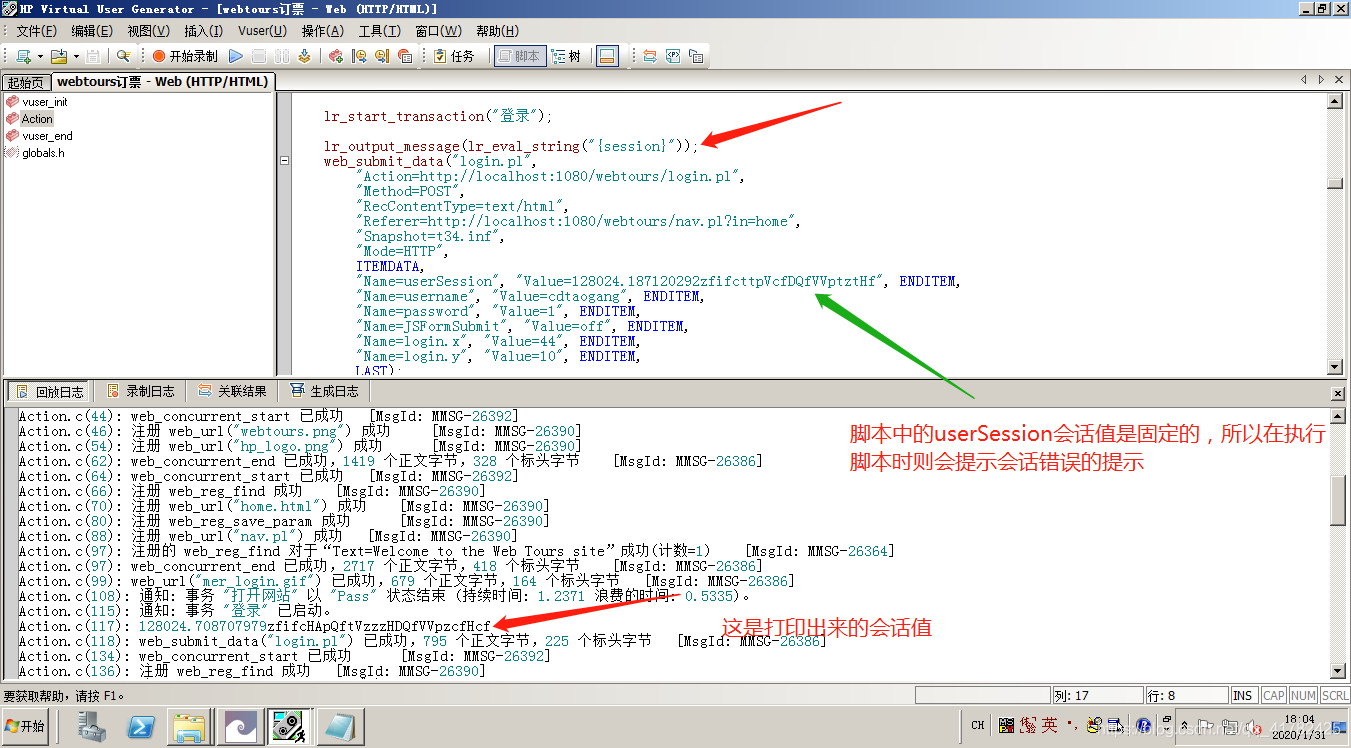The image size is (1351, 748).
Task: Select vuser_init in script tree
Action: pyautogui.click(x=45, y=102)
